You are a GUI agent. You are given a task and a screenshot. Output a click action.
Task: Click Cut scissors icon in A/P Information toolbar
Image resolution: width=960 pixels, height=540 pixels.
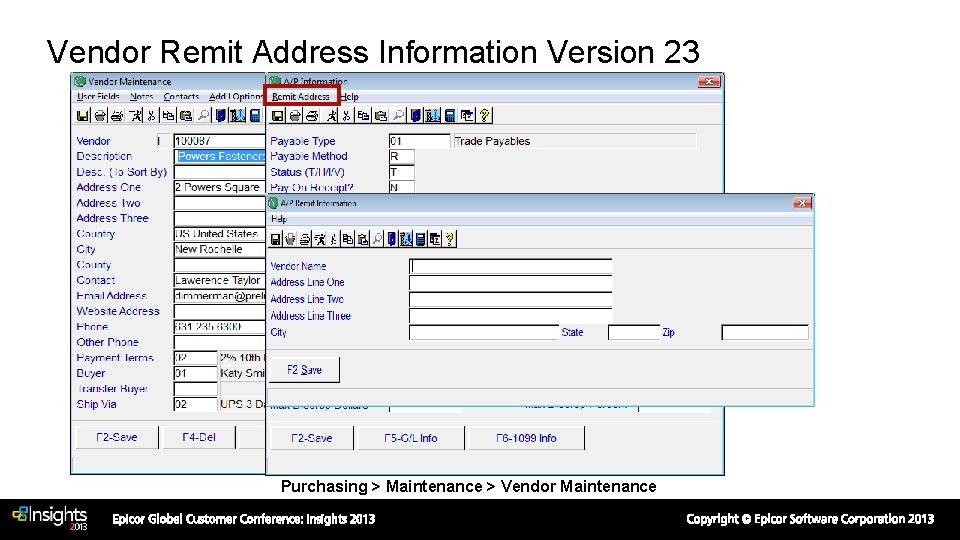[347, 115]
